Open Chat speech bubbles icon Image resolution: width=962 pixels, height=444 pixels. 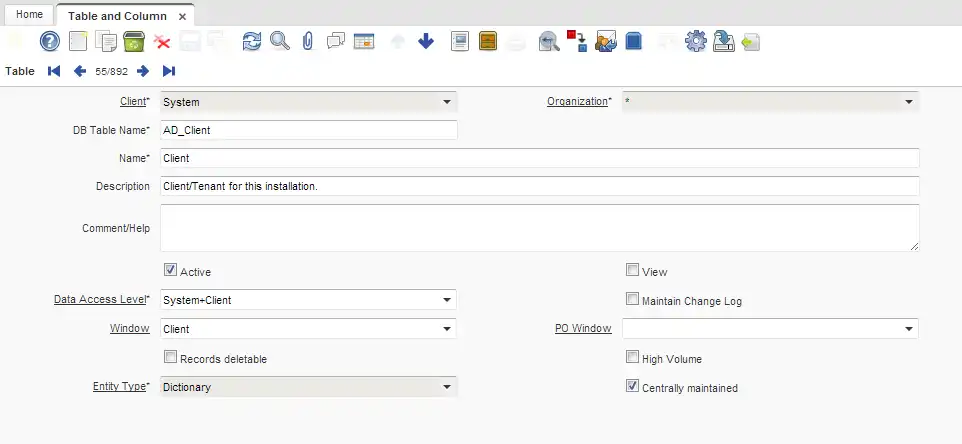point(336,42)
